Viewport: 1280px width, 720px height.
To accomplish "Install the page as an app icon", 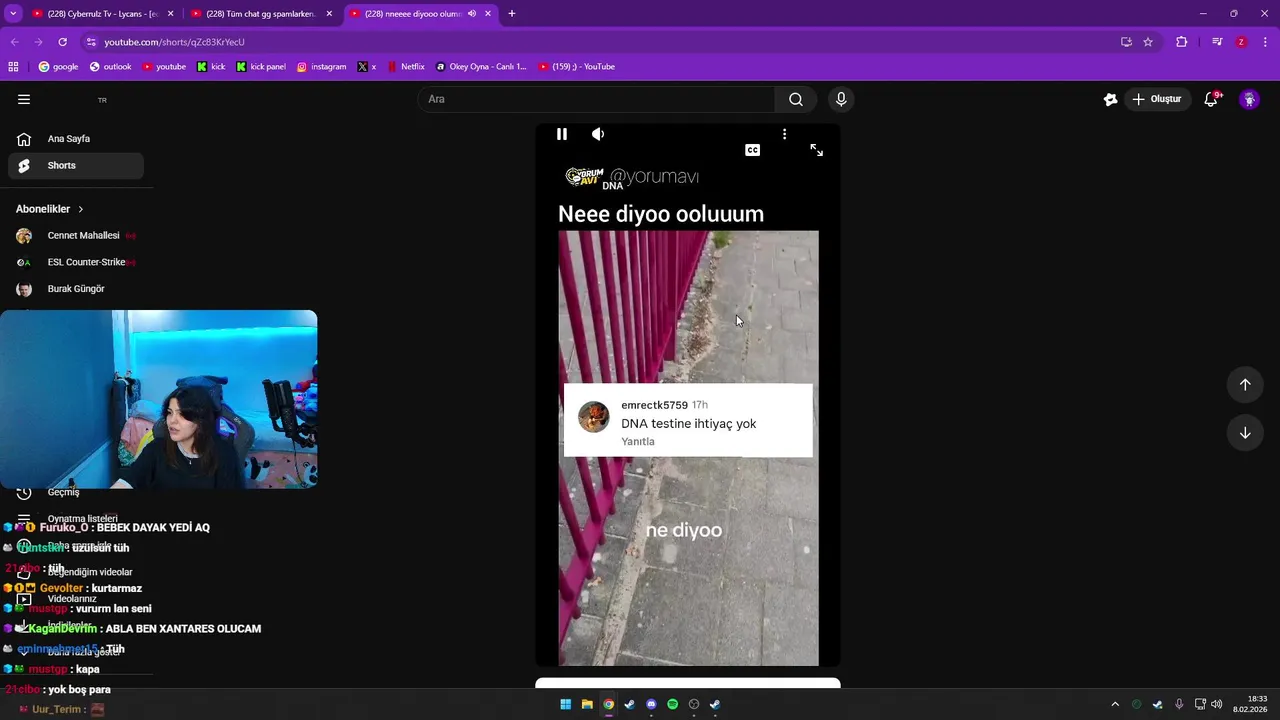I will 1126,42.
